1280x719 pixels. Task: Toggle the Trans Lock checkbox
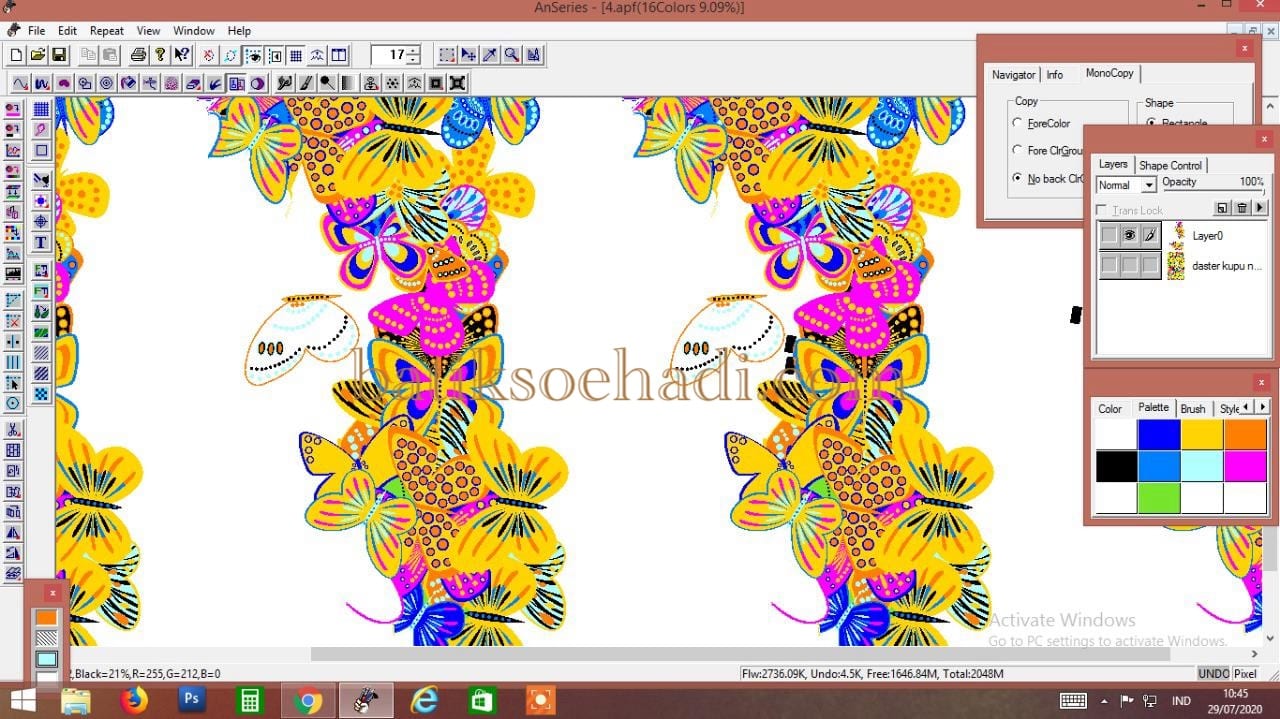(x=1102, y=211)
